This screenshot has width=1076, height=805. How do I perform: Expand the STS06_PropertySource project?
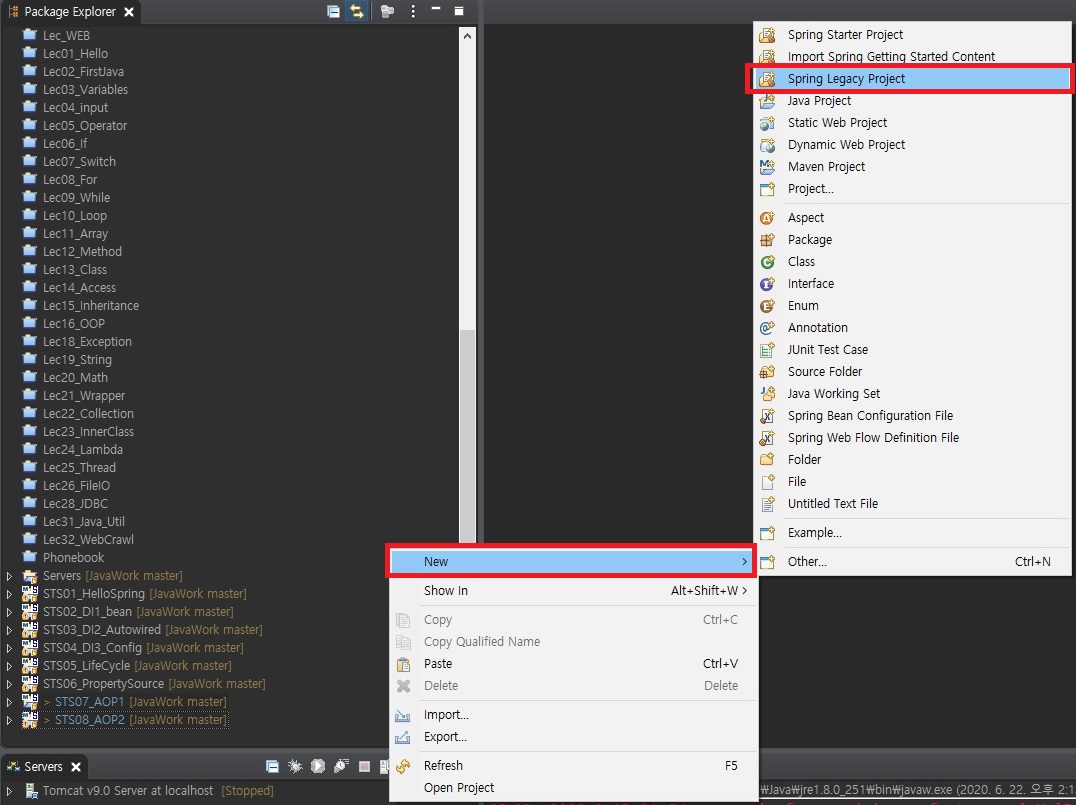tap(9, 684)
